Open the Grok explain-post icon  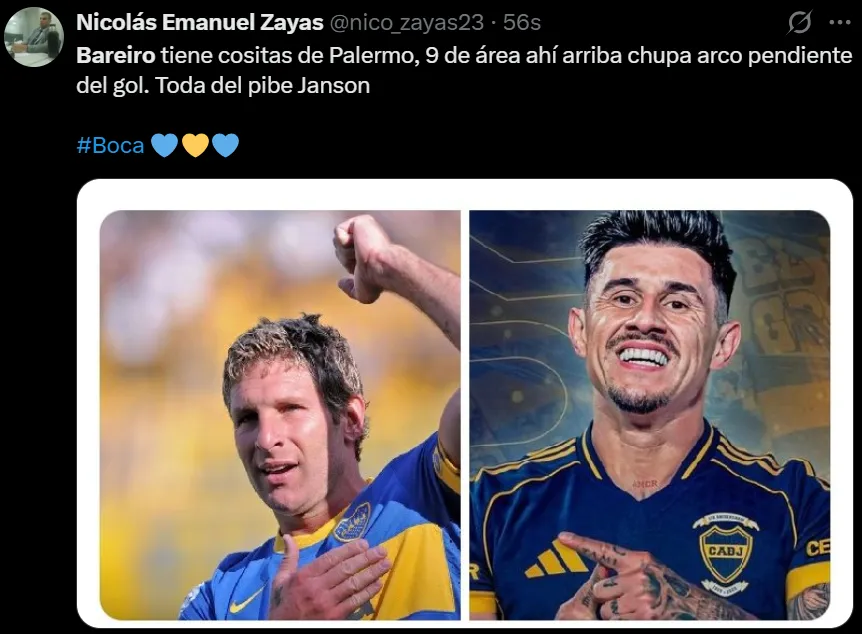(799, 23)
